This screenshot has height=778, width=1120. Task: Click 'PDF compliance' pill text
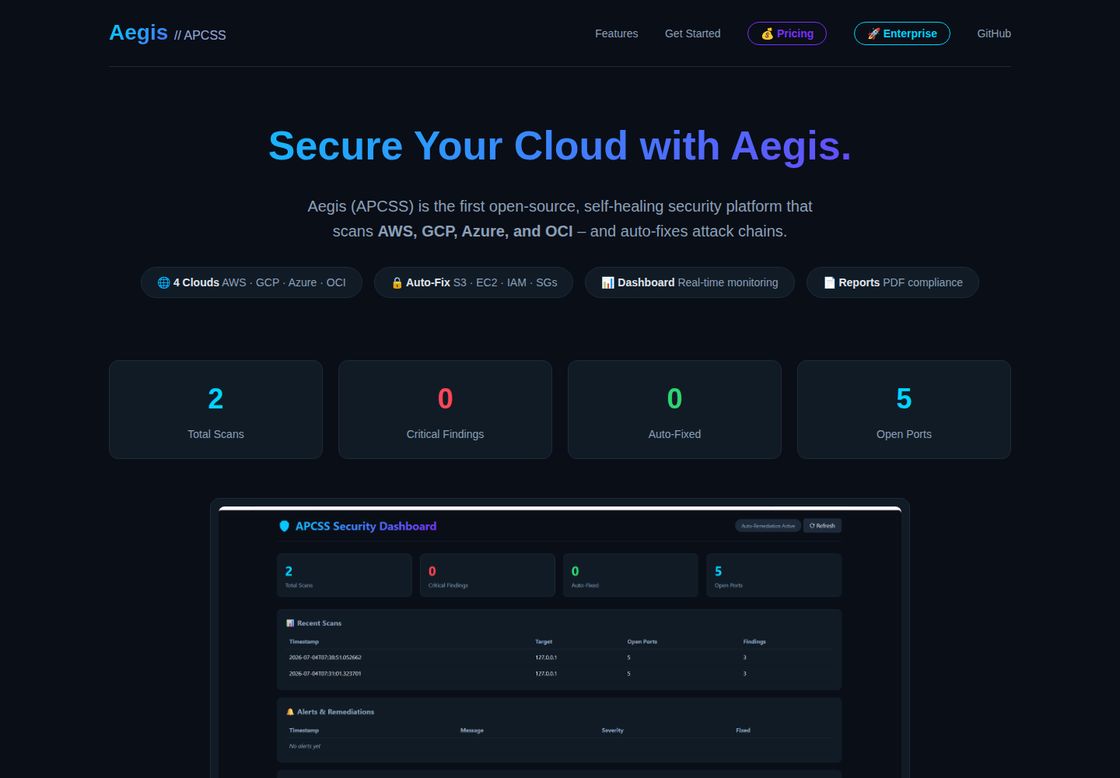pyautogui.click(x=922, y=283)
